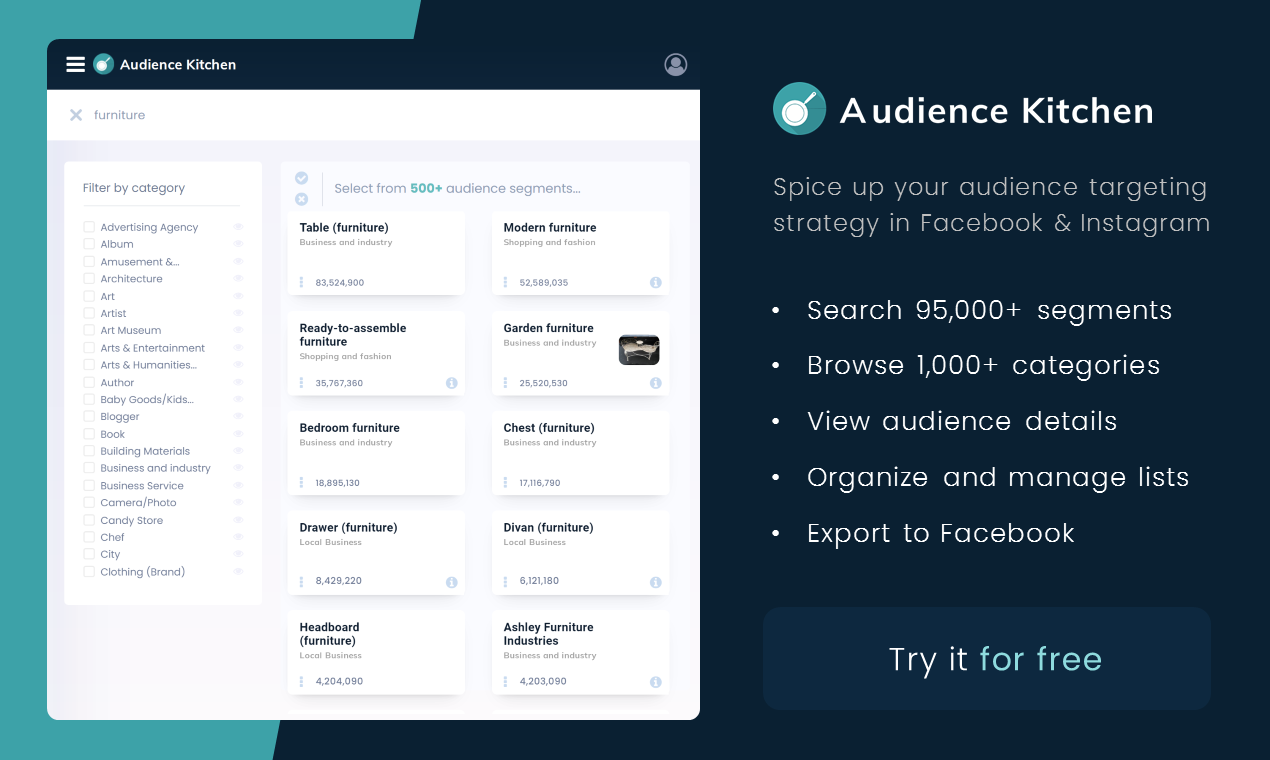Show info for Ashley Furniture Industries segment

(656, 682)
